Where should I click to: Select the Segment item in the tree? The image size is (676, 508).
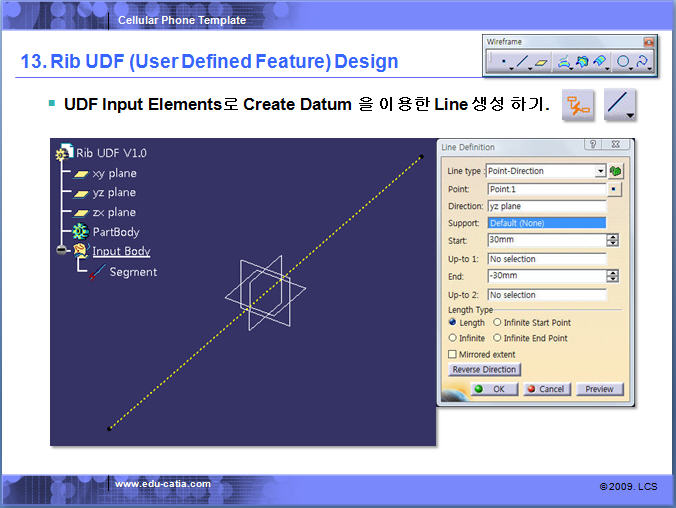pyautogui.click(x=132, y=272)
